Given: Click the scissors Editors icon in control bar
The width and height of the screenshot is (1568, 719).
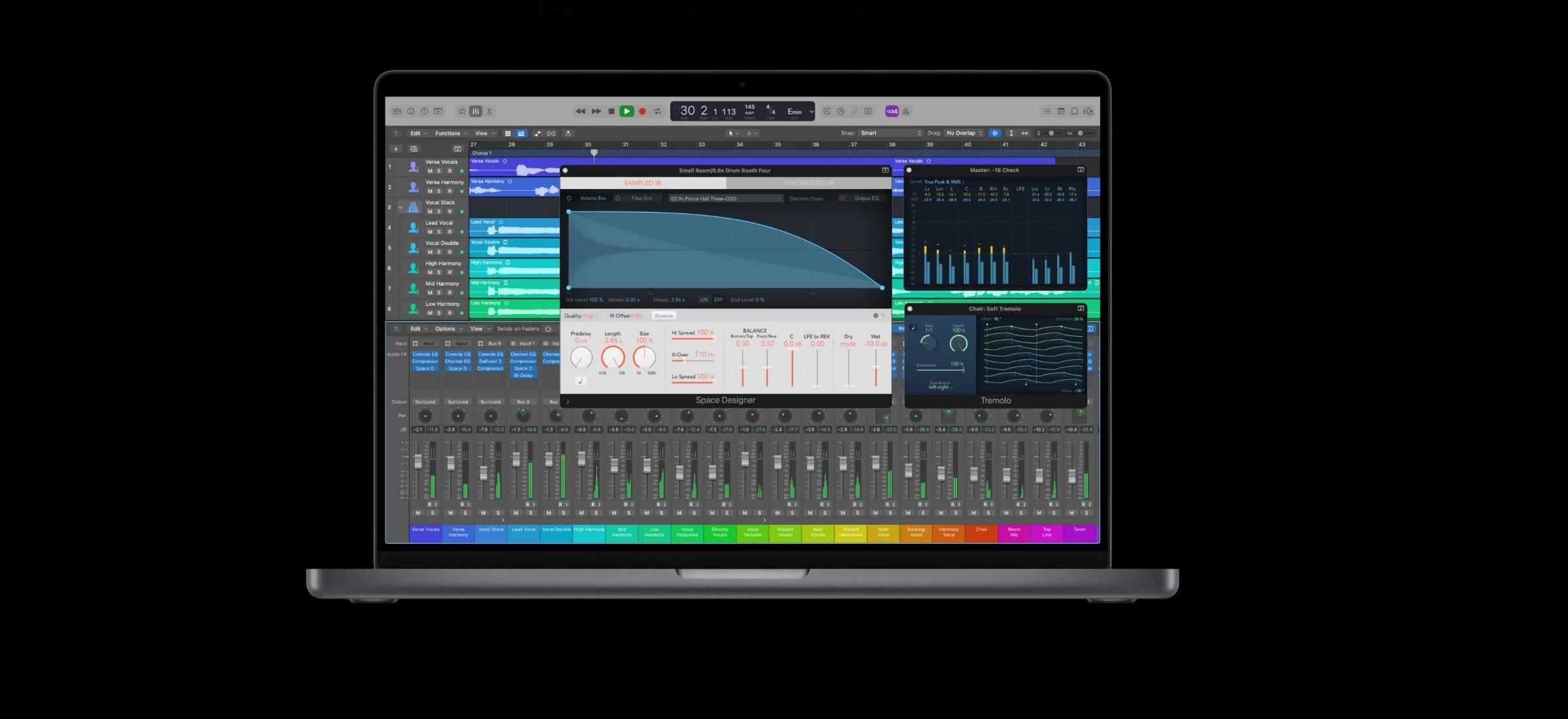Looking at the screenshot, I should [489, 111].
